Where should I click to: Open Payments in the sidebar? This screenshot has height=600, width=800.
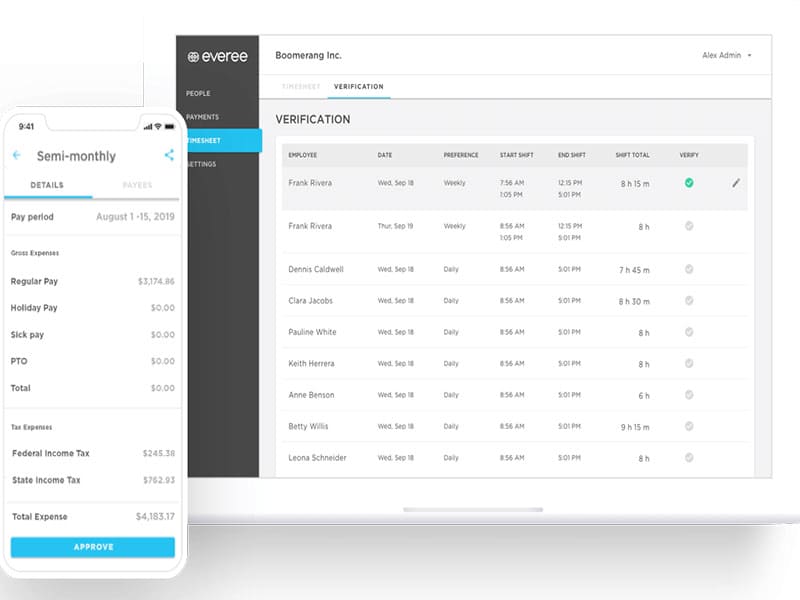tap(203, 117)
